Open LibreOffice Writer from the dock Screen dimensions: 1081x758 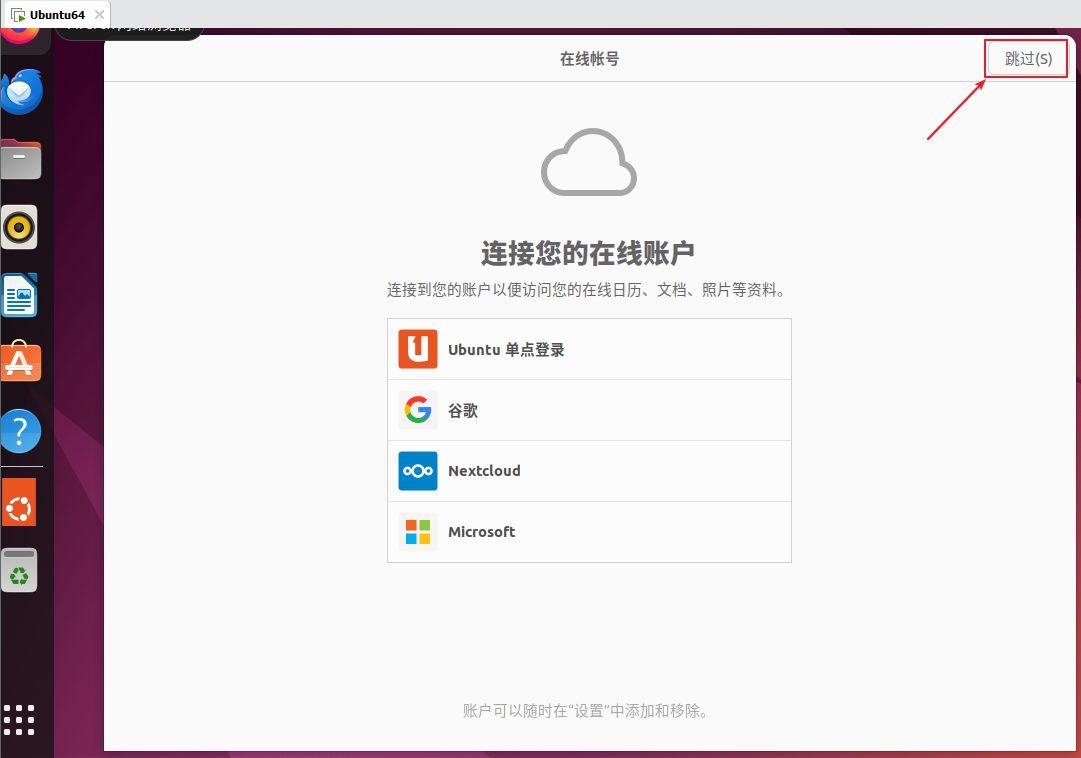(19, 295)
